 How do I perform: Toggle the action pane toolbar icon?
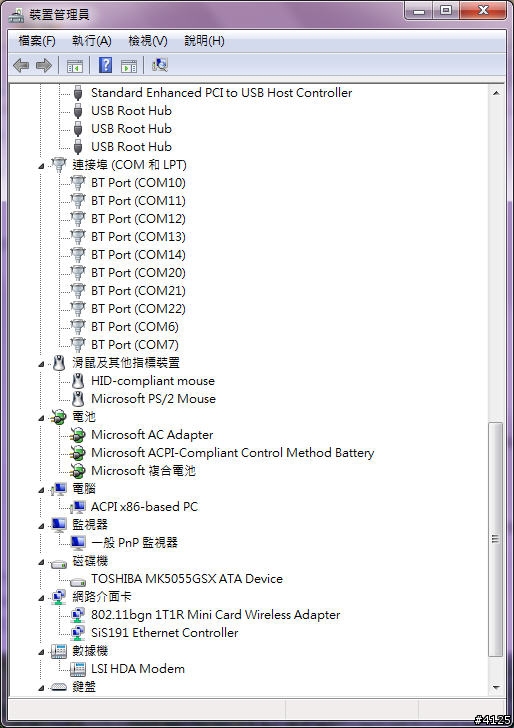pyautogui.click(x=129, y=66)
